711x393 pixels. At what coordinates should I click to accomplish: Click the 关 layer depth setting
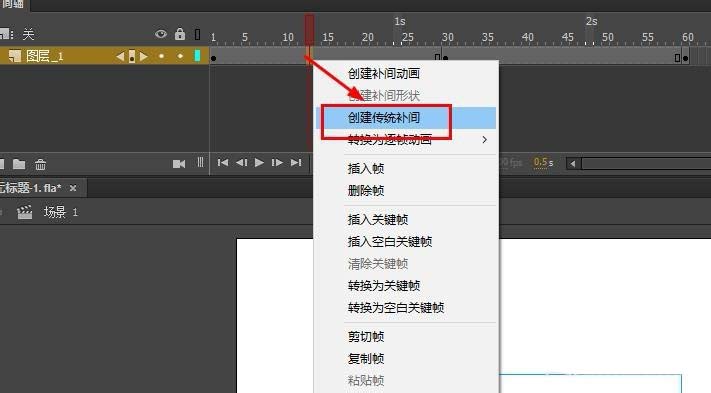[29, 34]
